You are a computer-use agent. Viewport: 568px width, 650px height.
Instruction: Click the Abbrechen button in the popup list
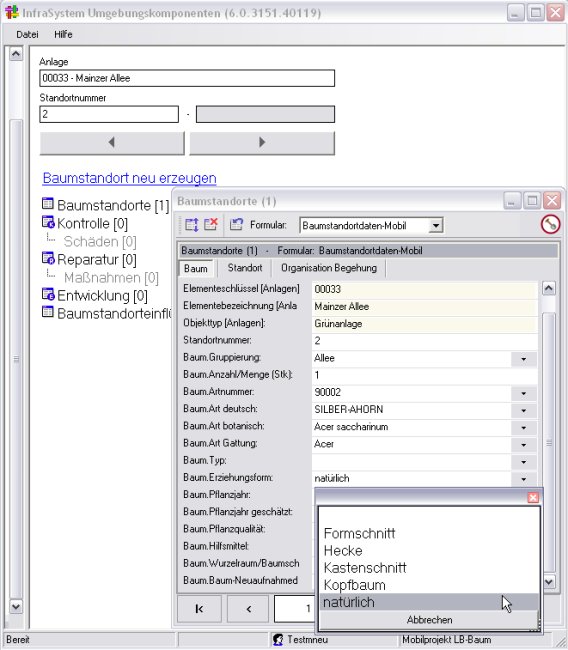tap(429, 620)
